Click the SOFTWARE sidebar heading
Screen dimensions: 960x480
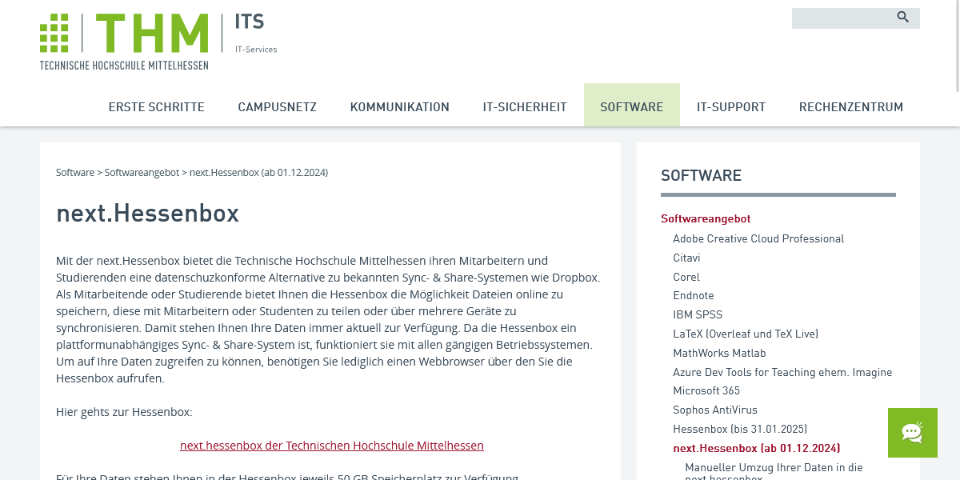point(701,176)
